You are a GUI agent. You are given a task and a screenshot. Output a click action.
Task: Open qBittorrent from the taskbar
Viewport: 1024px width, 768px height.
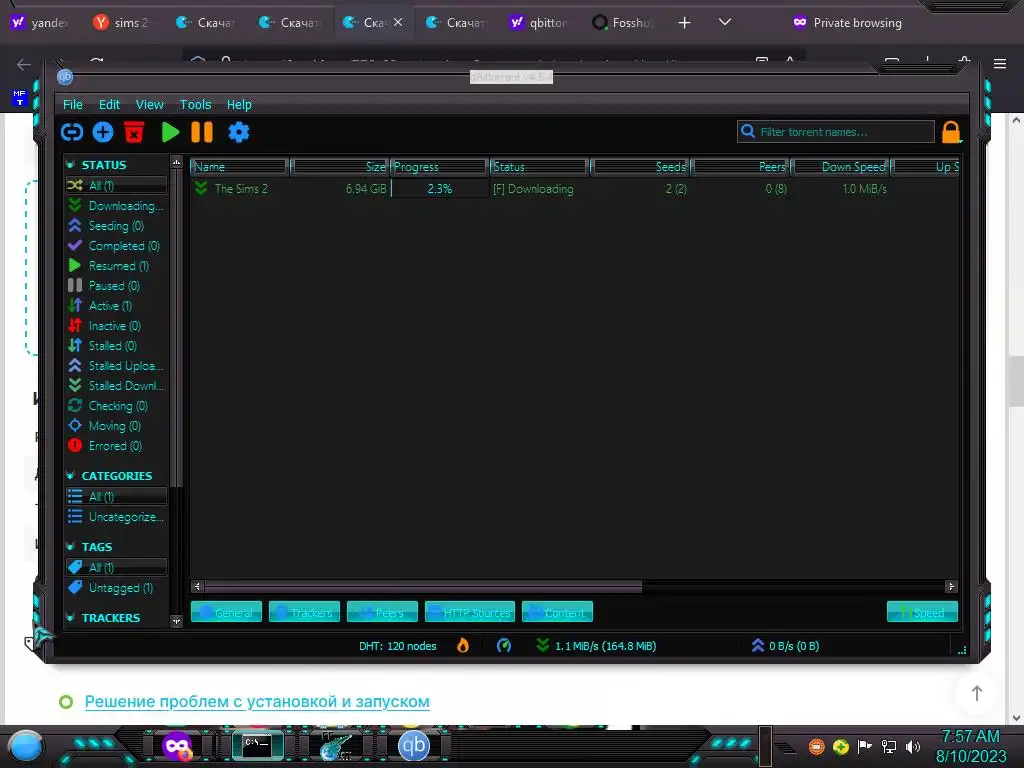pyautogui.click(x=413, y=745)
